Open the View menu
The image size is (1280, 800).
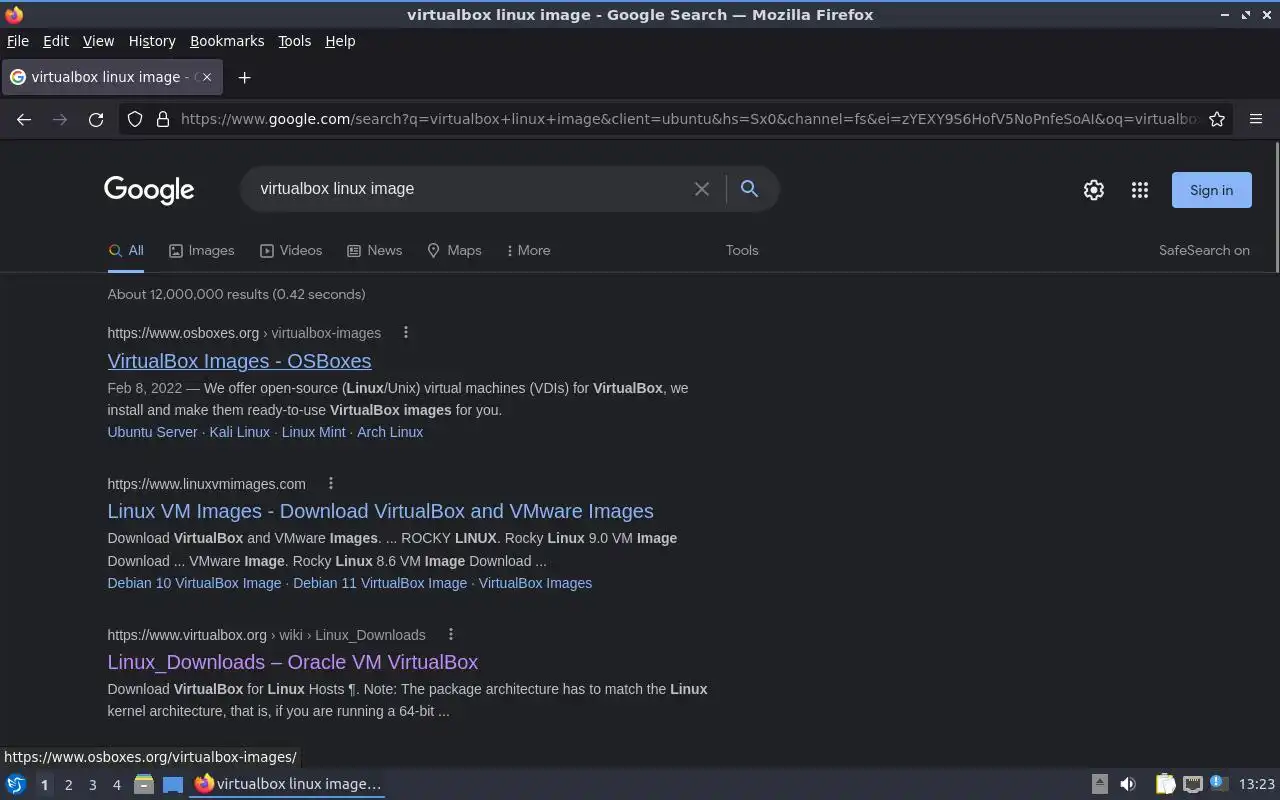[98, 41]
